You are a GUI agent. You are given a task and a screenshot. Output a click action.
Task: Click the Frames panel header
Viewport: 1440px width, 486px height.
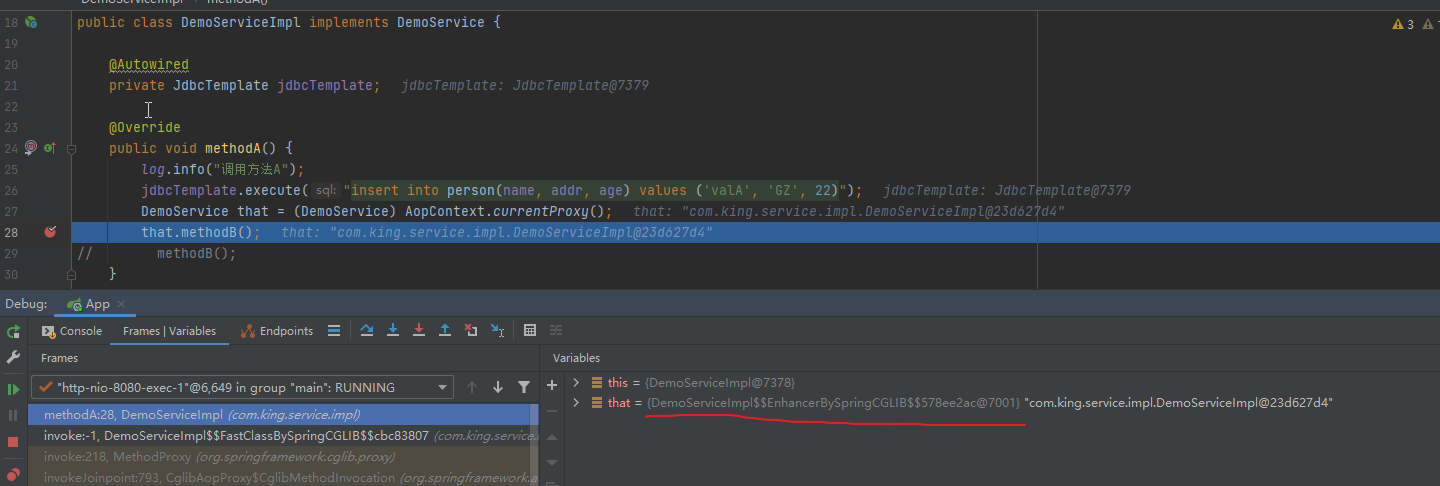[60, 357]
